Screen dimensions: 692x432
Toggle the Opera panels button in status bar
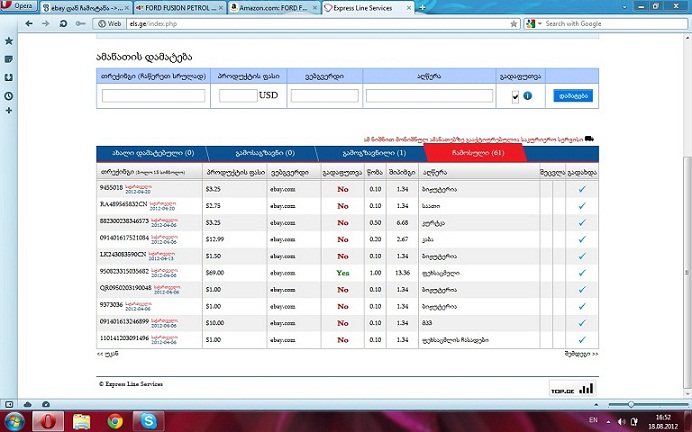coord(9,404)
